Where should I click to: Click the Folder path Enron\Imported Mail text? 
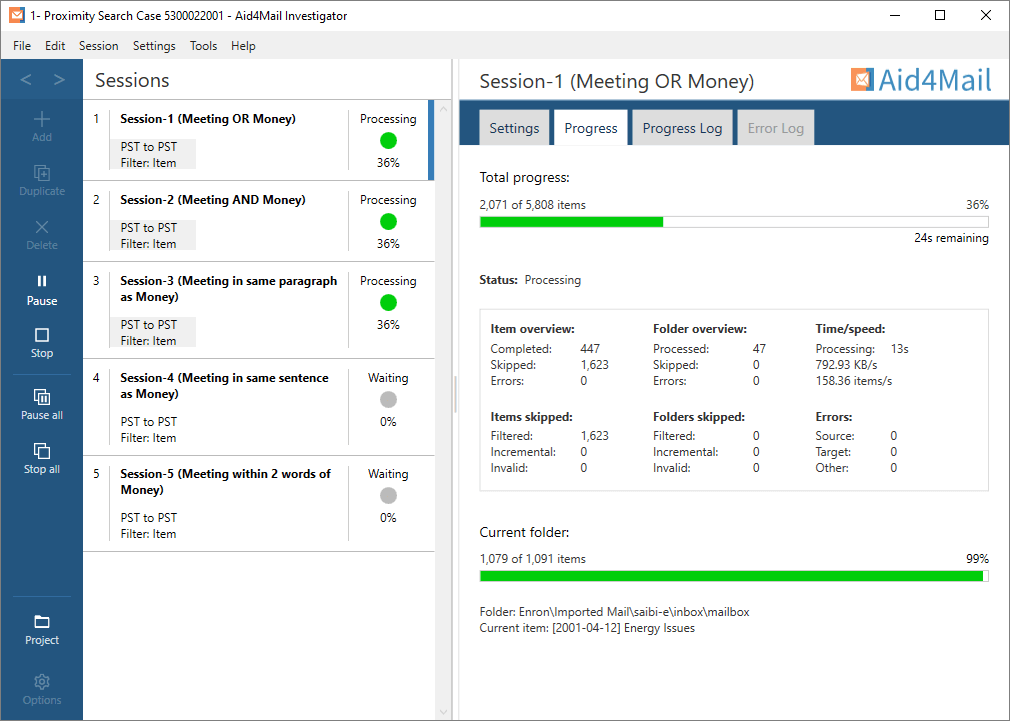[615, 611]
